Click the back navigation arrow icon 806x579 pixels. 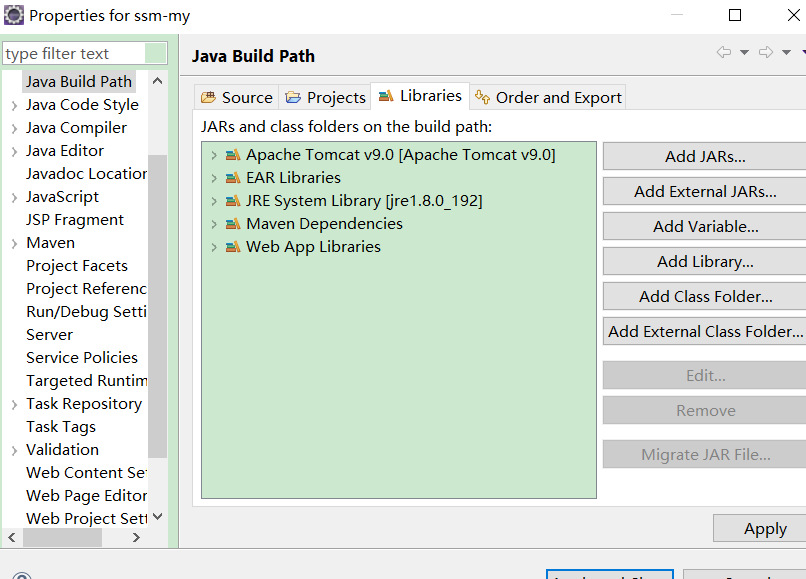[x=724, y=53]
